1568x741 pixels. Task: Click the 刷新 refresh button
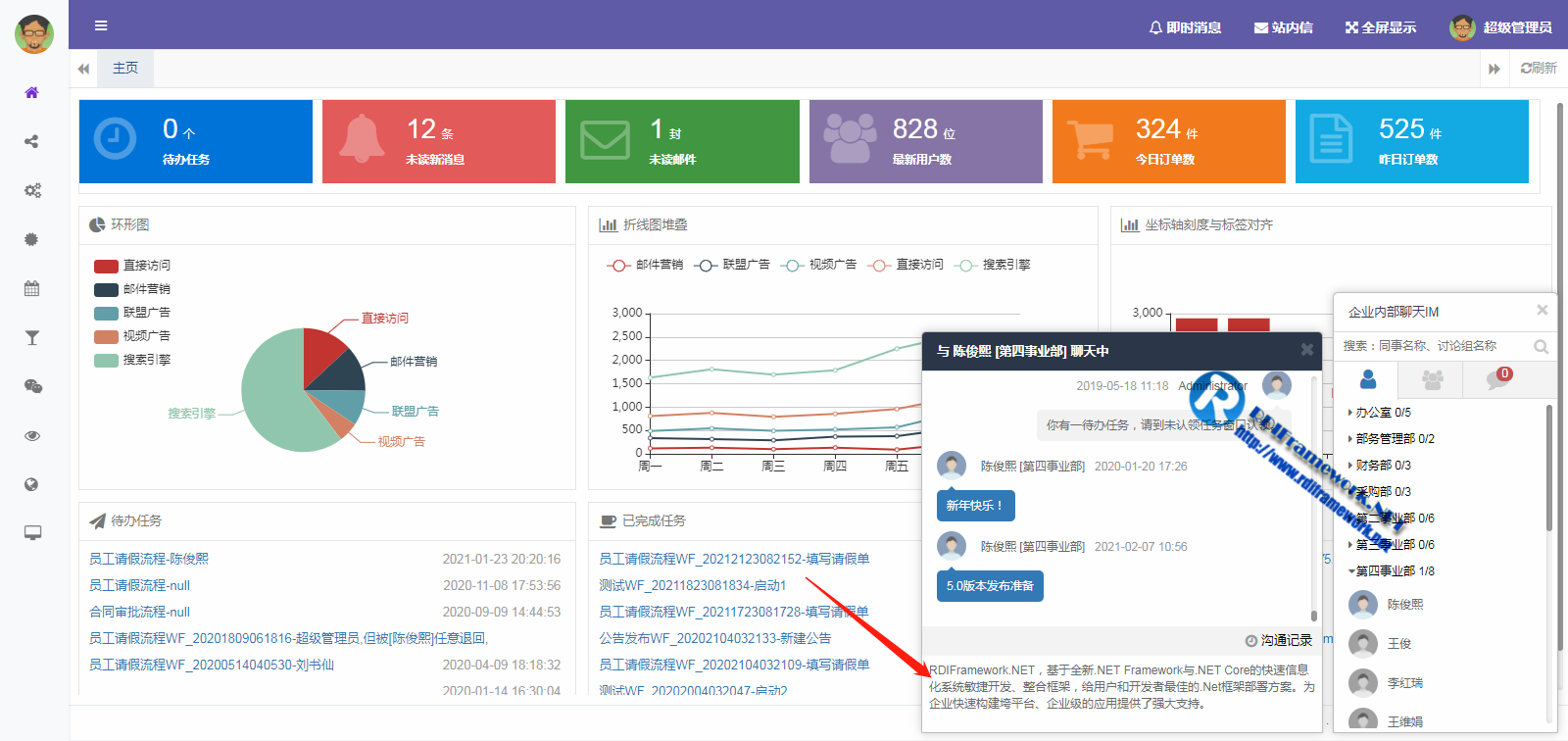point(1539,68)
